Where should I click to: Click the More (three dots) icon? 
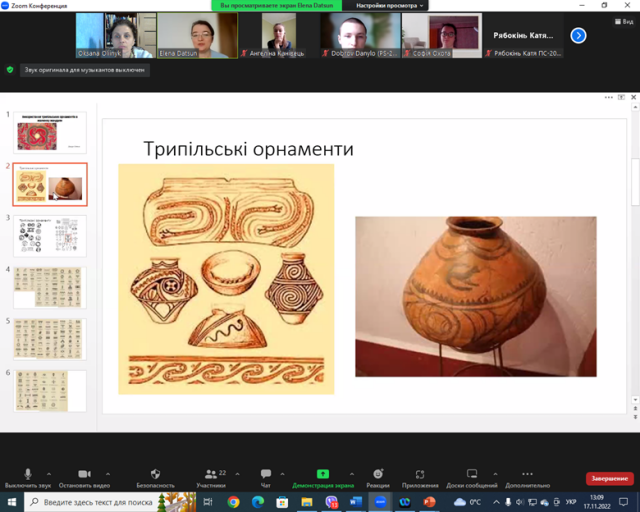pos(527,474)
